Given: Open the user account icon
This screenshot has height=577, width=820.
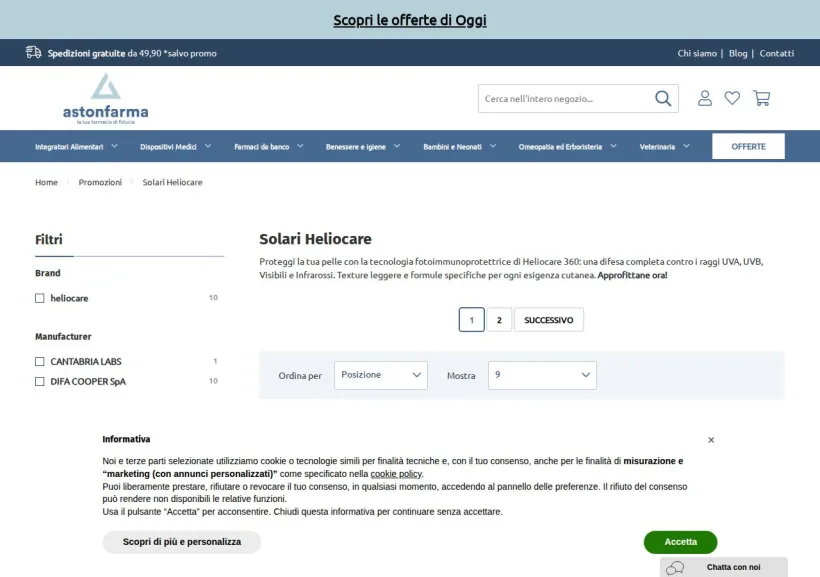Looking at the screenshot, I should click(x=704, y=98).
